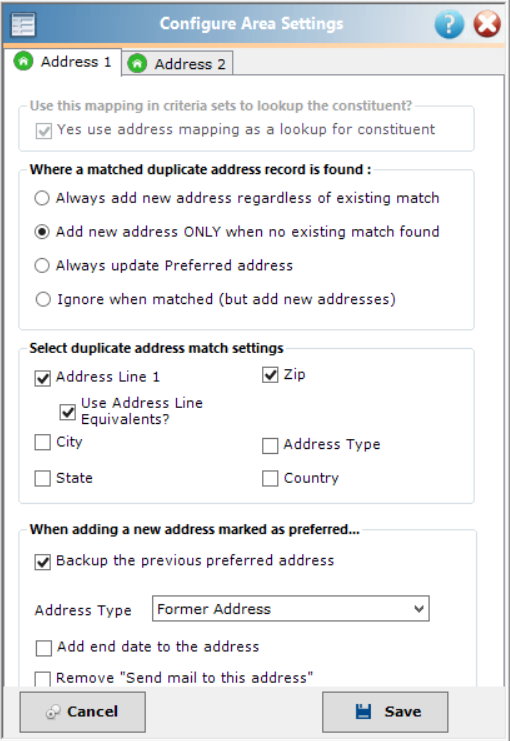This screenshot has height=741, width=510.
Task: Click the green home icon on Address 1 tab
Action: tap(23, 61)
